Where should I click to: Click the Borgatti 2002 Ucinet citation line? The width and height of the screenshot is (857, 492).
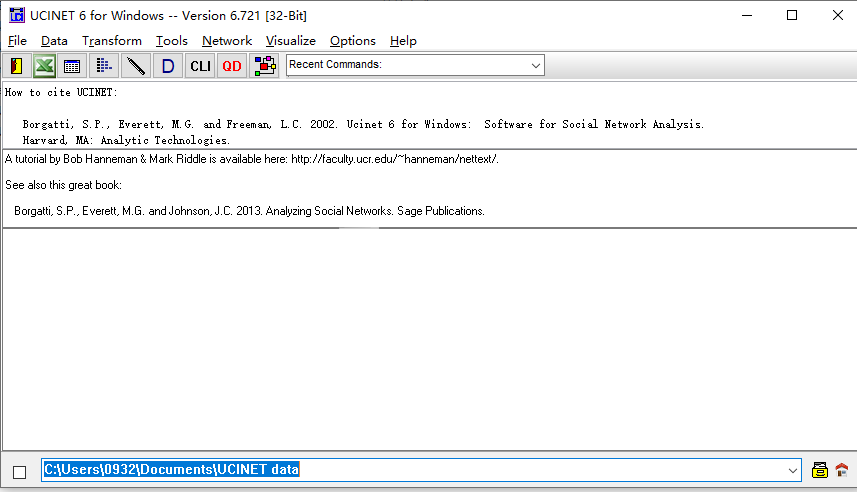pos(363,125)
